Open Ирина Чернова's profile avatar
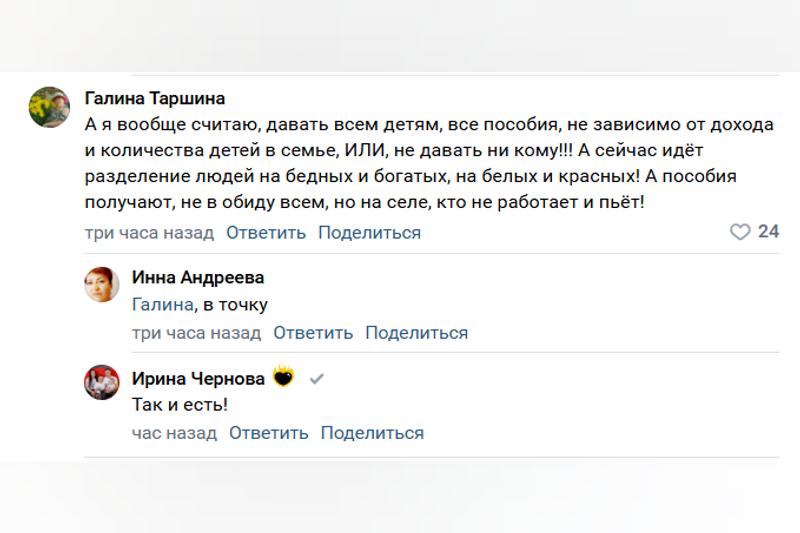 click(x=102, y=383)
